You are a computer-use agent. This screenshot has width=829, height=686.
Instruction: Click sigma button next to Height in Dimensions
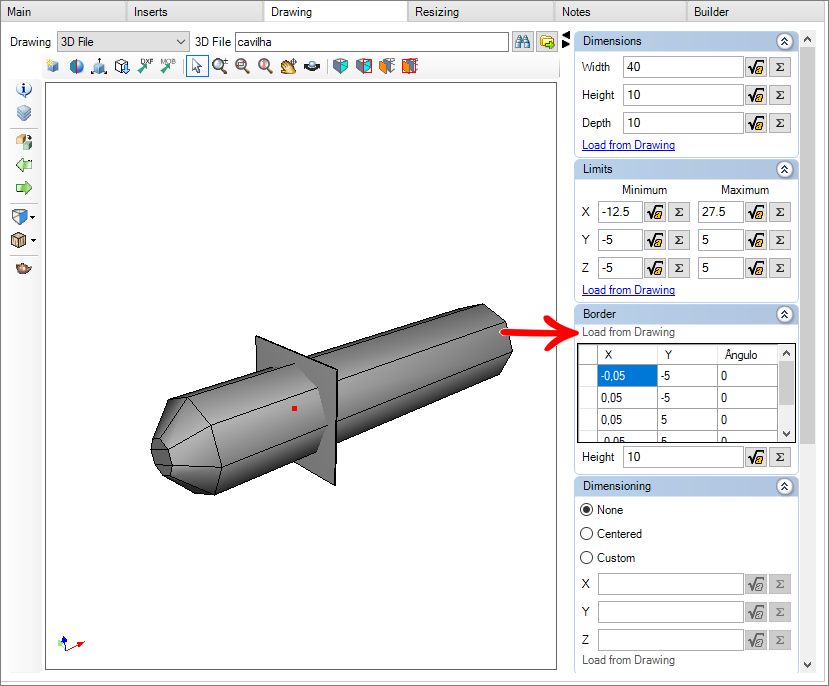pos(780,95)
